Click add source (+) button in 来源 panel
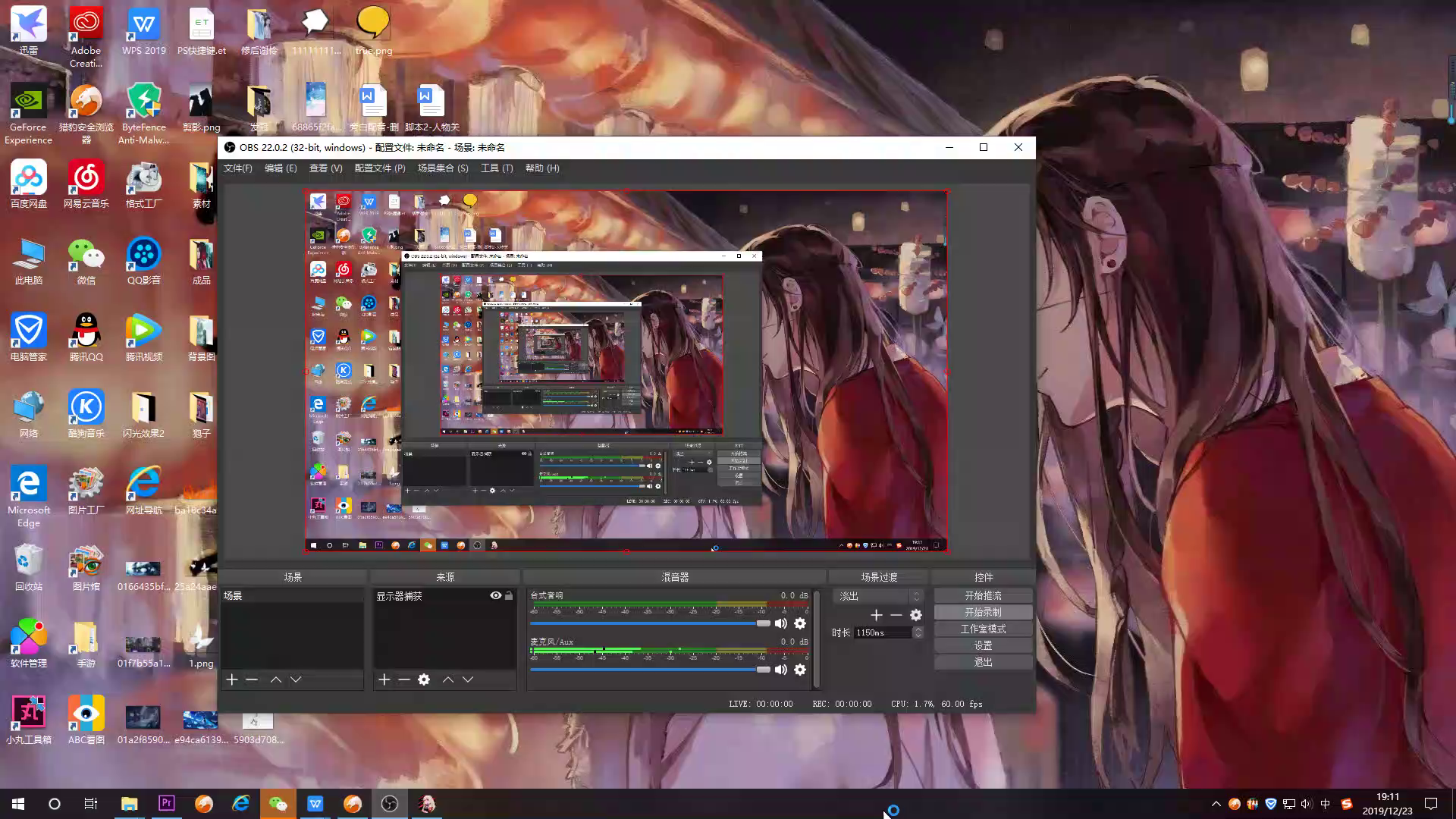 pyautogui.click(x=384, y=680)
